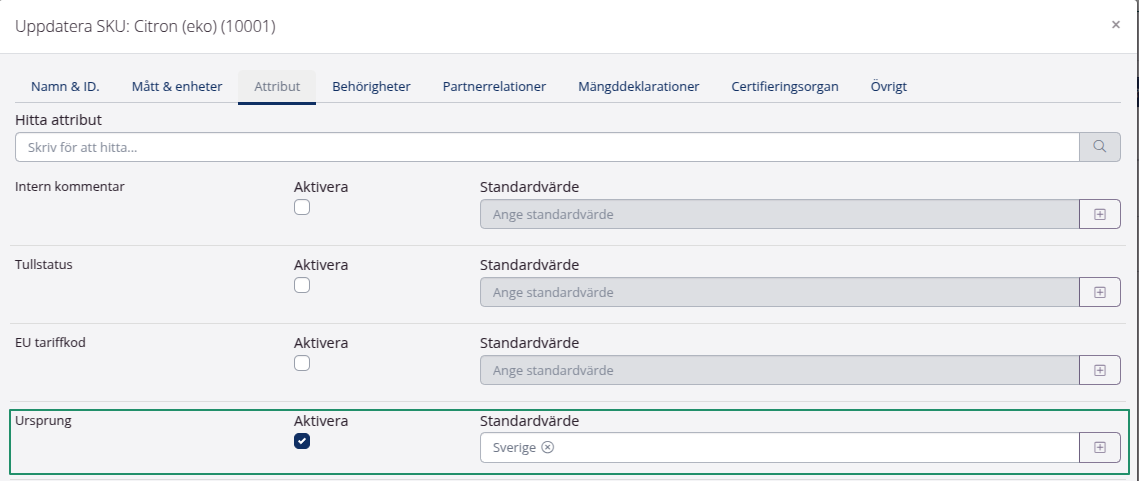Enable the Intern kommentar Aktivera checkbox
Image resolution: width=1139 pixels, height=481 pixels.
302,207
